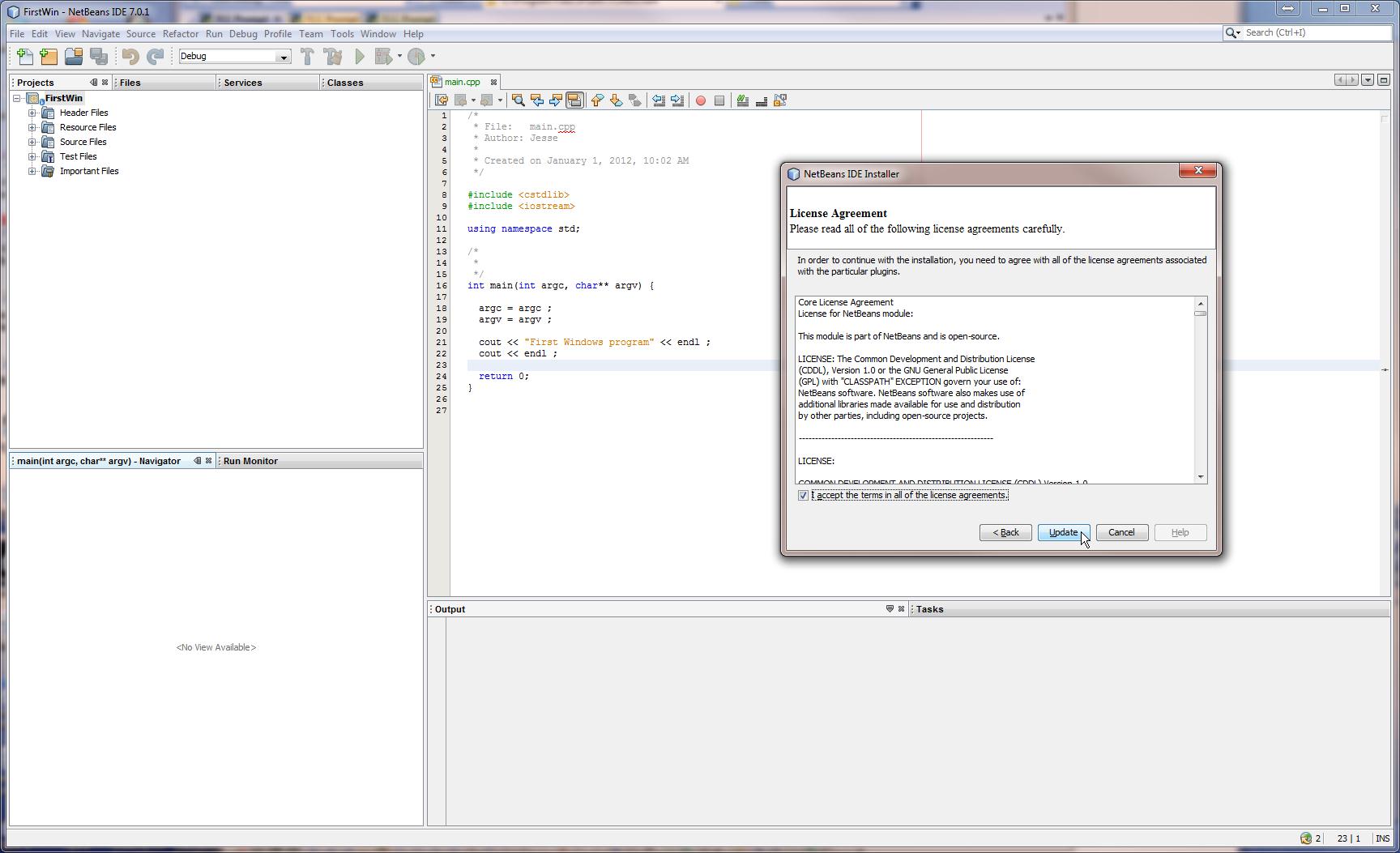Click the Uncomment lines editor icon

point(762,100)
